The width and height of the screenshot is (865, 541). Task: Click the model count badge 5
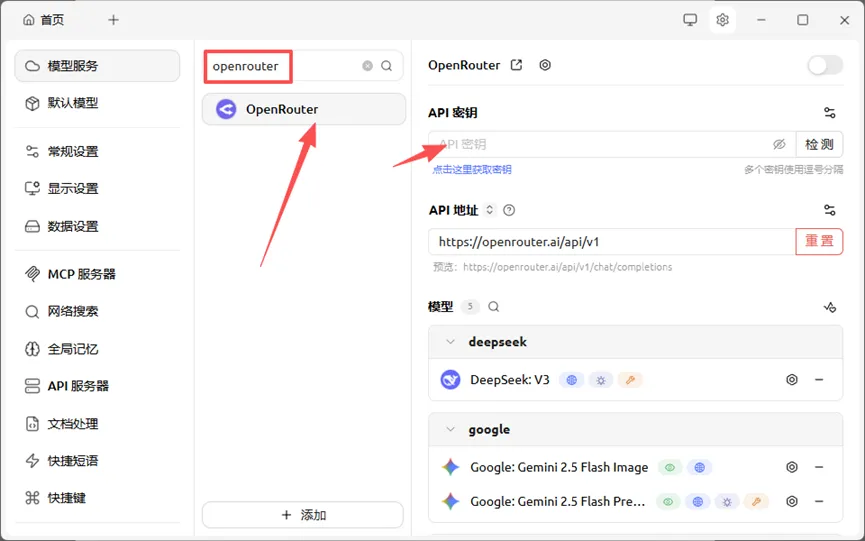(470, 307)
